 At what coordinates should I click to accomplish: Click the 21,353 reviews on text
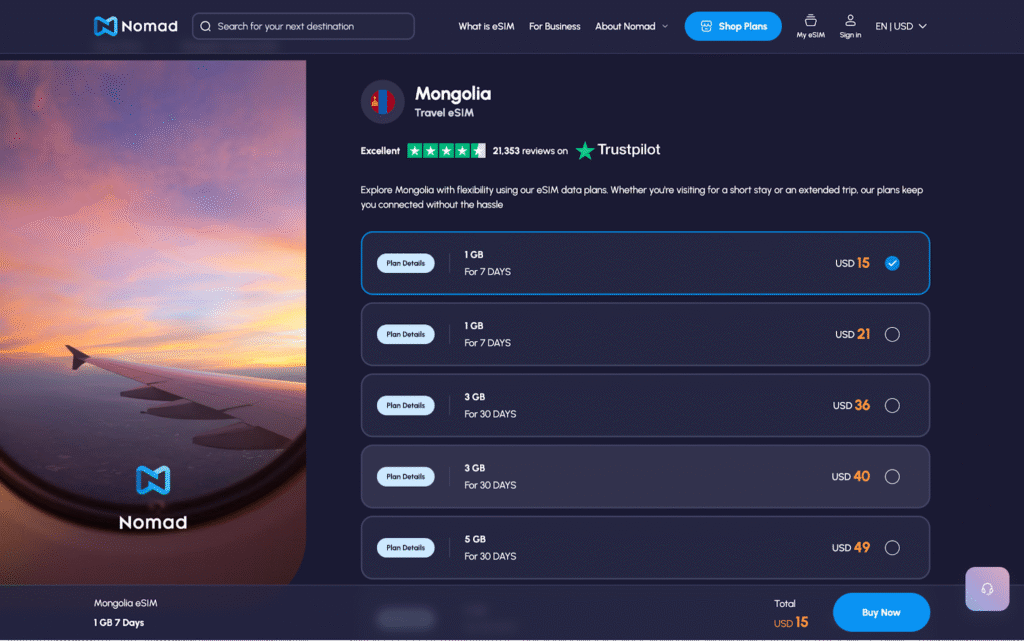530,151
